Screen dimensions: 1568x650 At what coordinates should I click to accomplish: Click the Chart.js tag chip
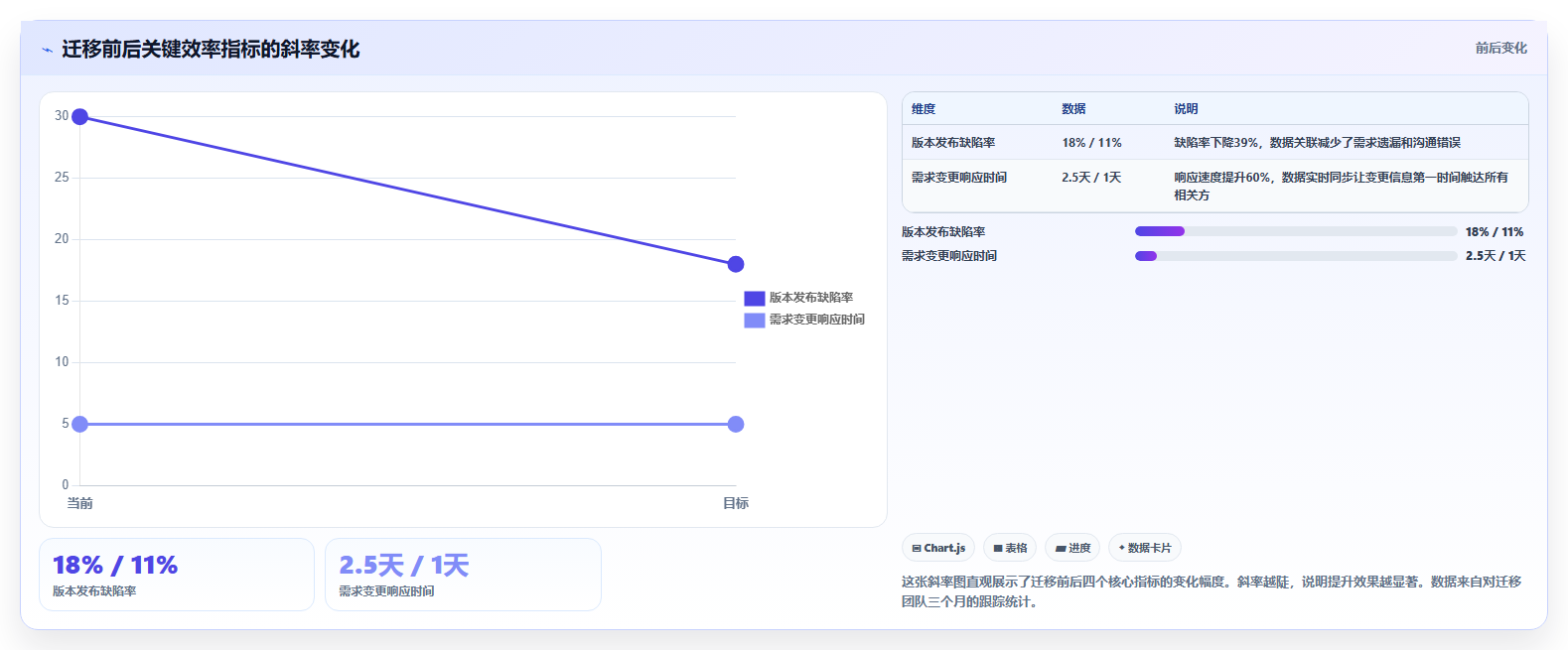click(x=938, y=548)
